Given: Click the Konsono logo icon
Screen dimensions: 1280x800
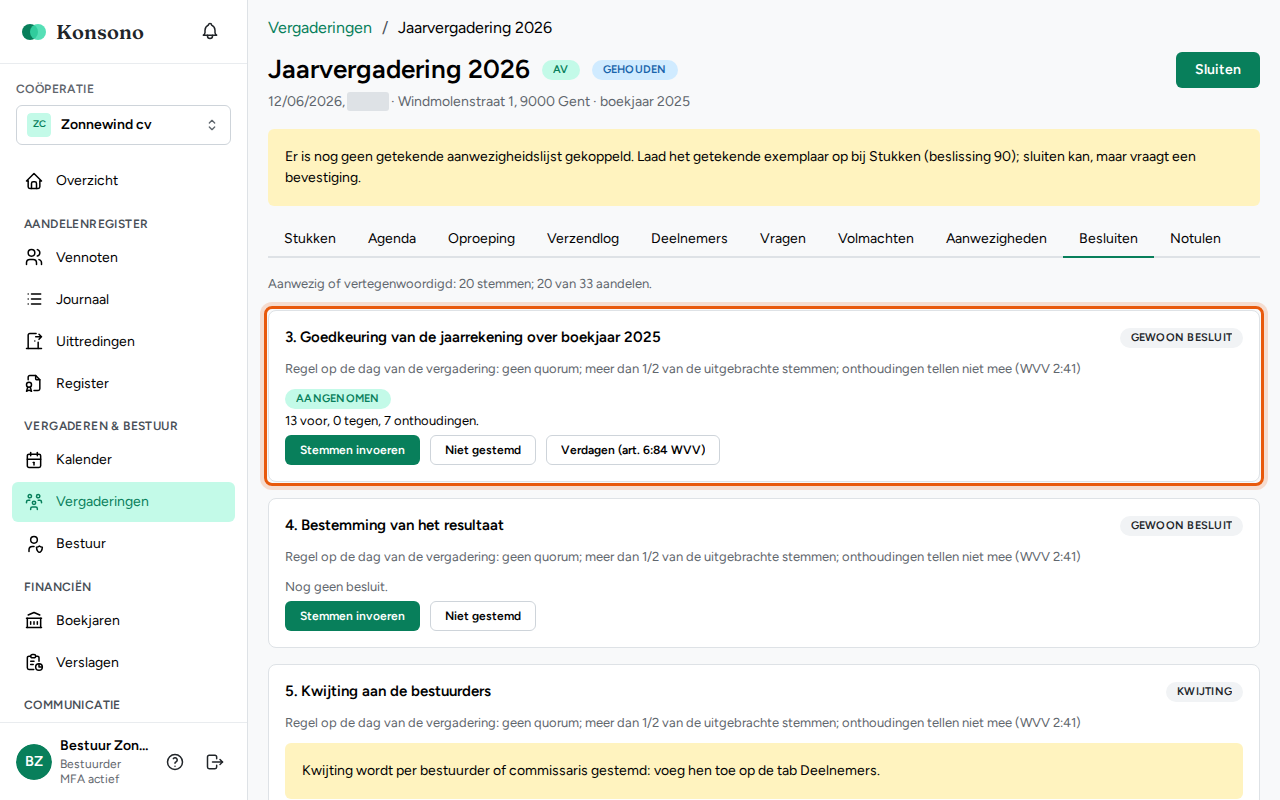Looking at the screenshot, I should tap(34, 32).
